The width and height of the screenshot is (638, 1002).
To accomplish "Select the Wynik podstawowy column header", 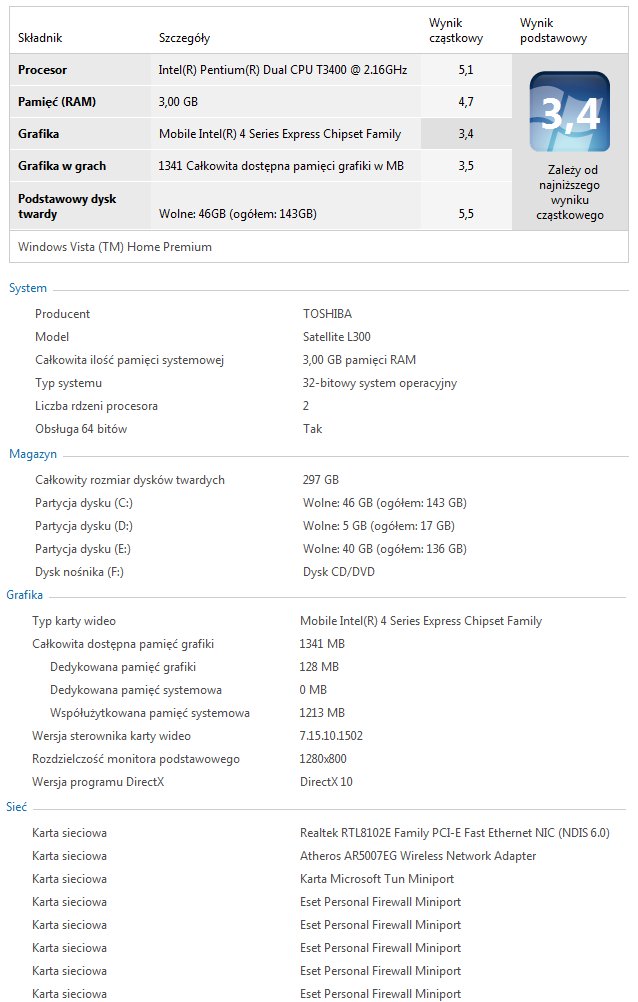I will point(553,30).
